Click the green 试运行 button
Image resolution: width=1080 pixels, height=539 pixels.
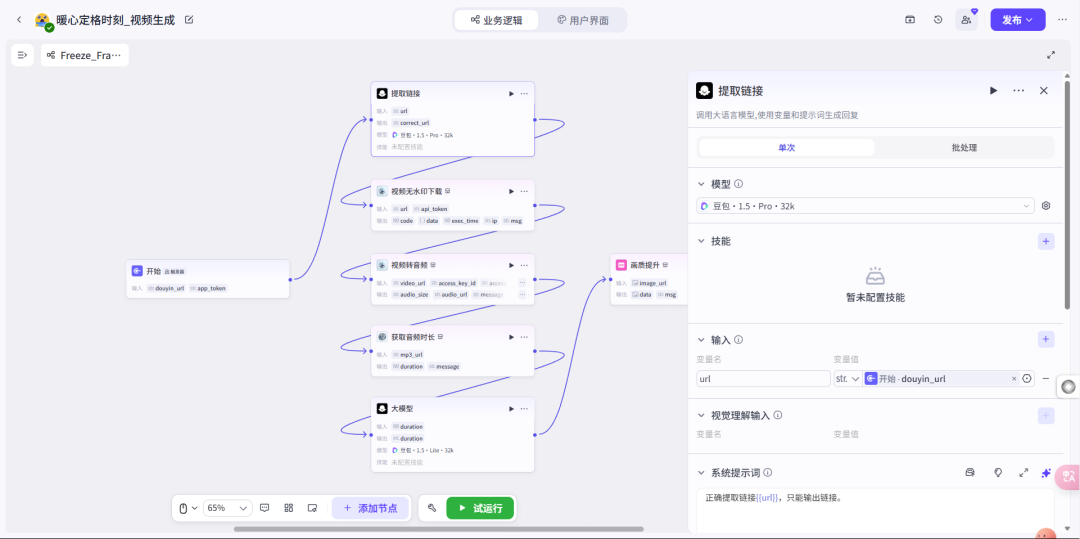point(479,508)
